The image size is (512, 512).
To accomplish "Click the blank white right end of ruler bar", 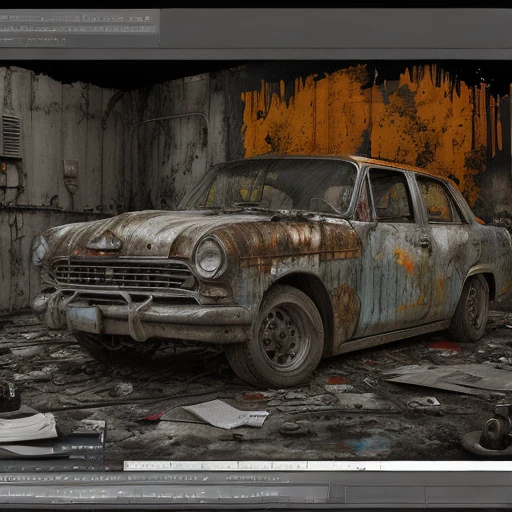I will click(446, 465).
